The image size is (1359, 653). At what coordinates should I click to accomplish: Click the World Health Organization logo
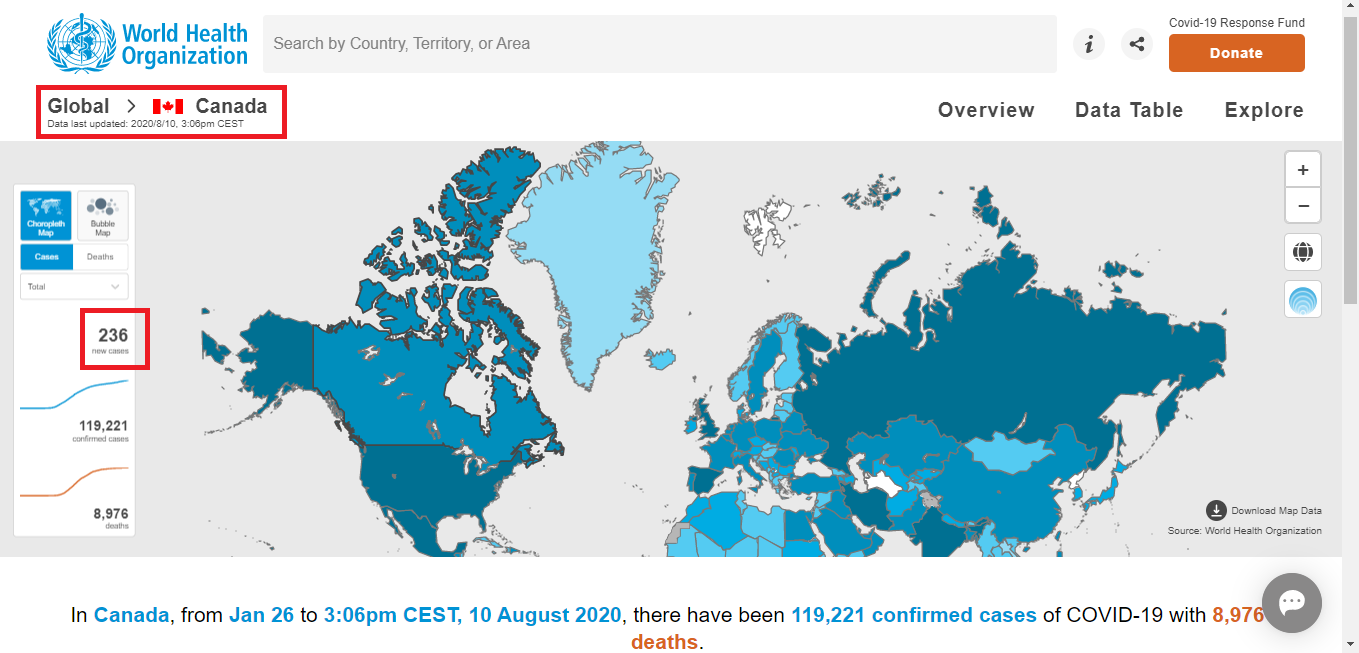pos(148,43)
